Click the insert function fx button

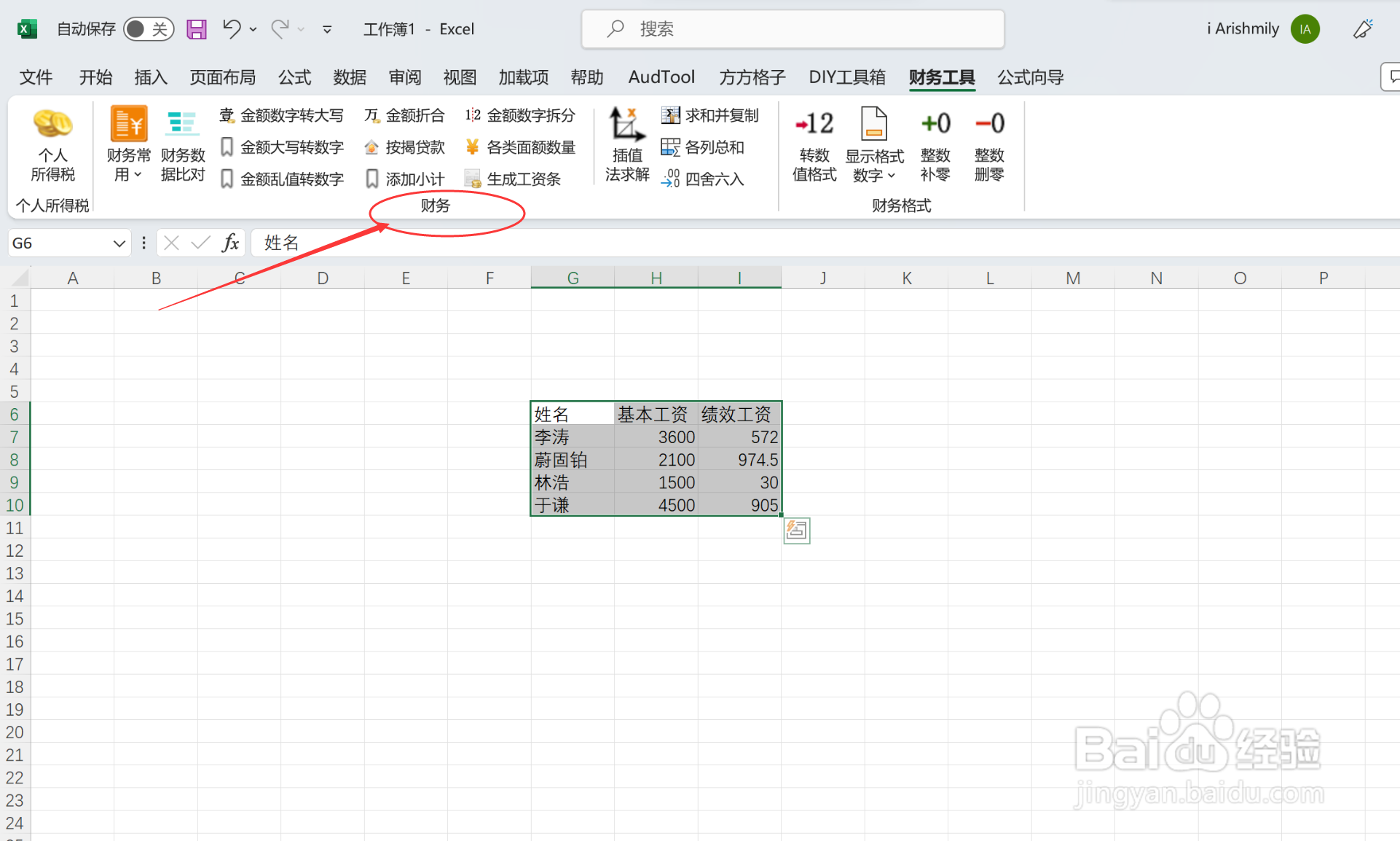click(x=231, y=243)
